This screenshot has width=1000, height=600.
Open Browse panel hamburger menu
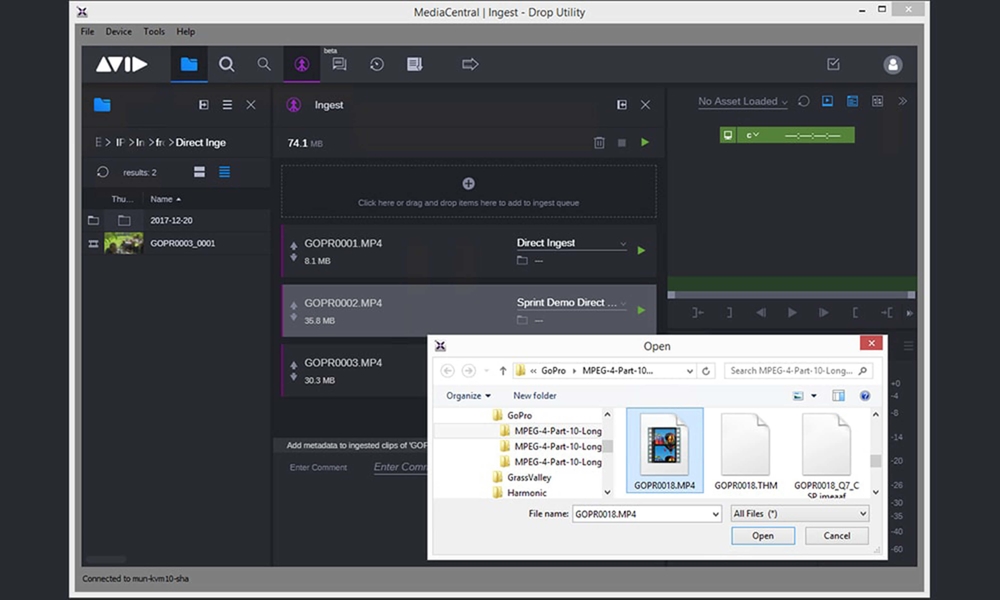point(227,105)
